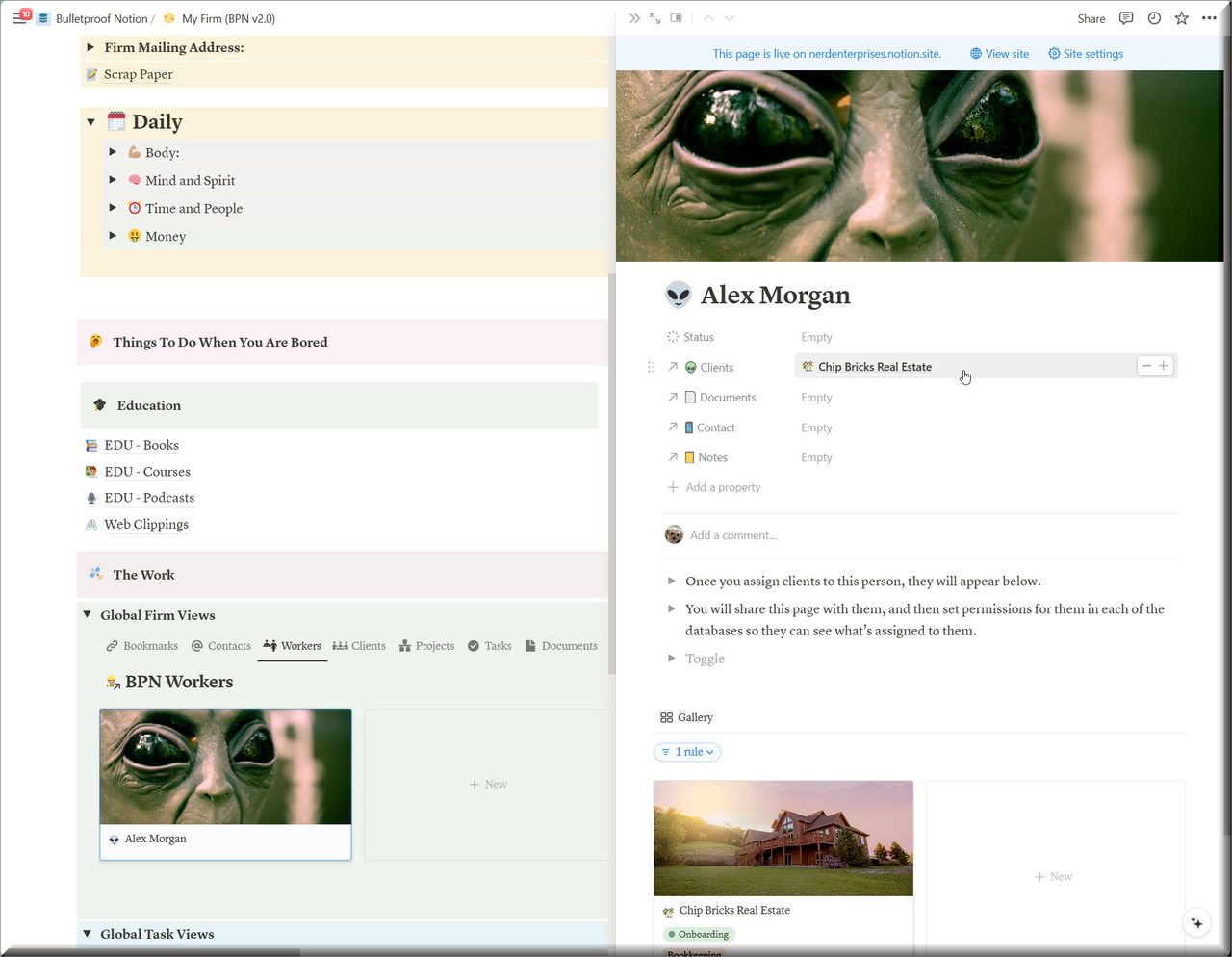The image size is (1232, 957).
Task: Add new card in BPN Workers gallery
Action: 487,784
